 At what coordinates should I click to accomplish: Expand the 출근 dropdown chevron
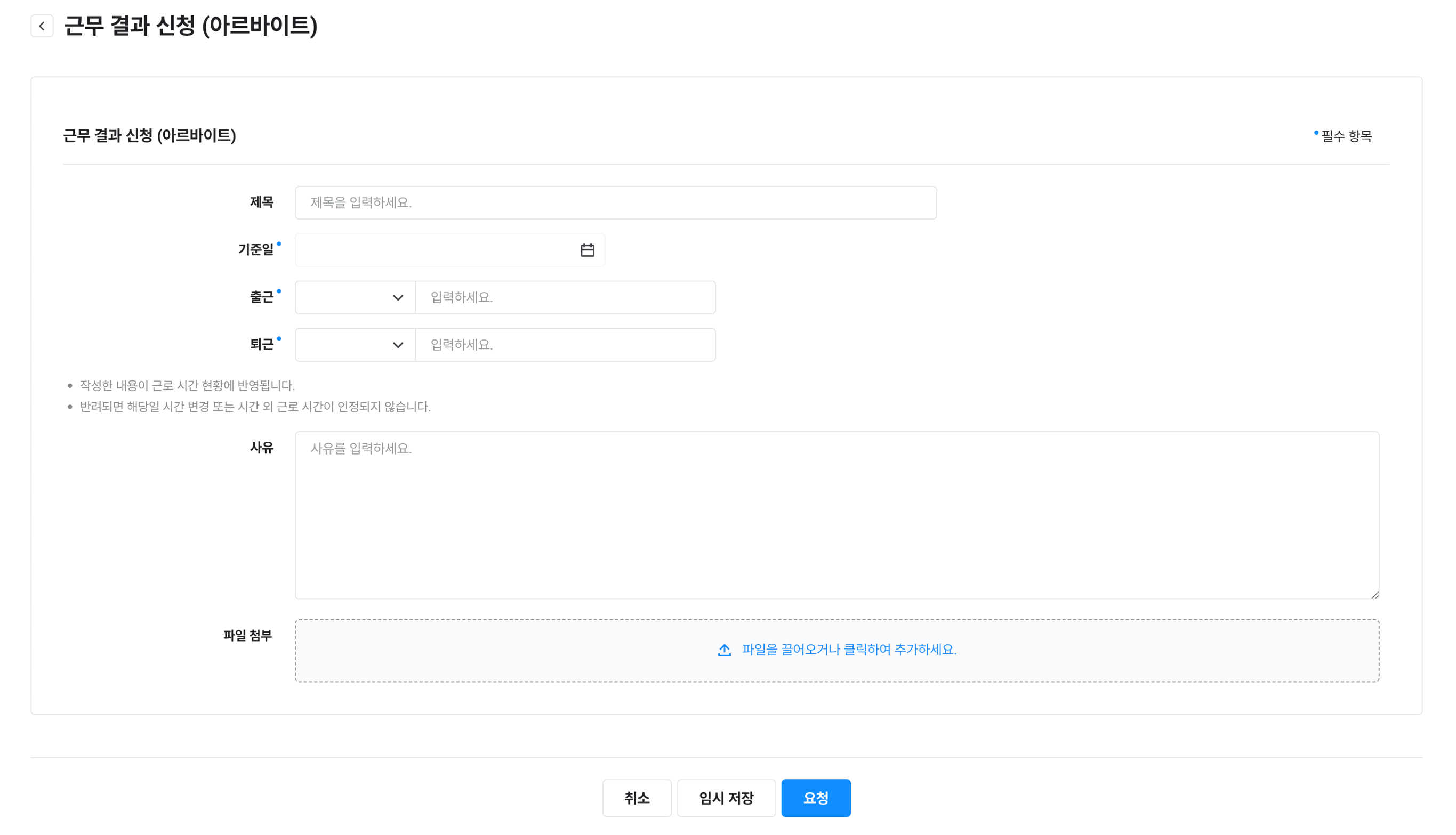tap(398, 298)
